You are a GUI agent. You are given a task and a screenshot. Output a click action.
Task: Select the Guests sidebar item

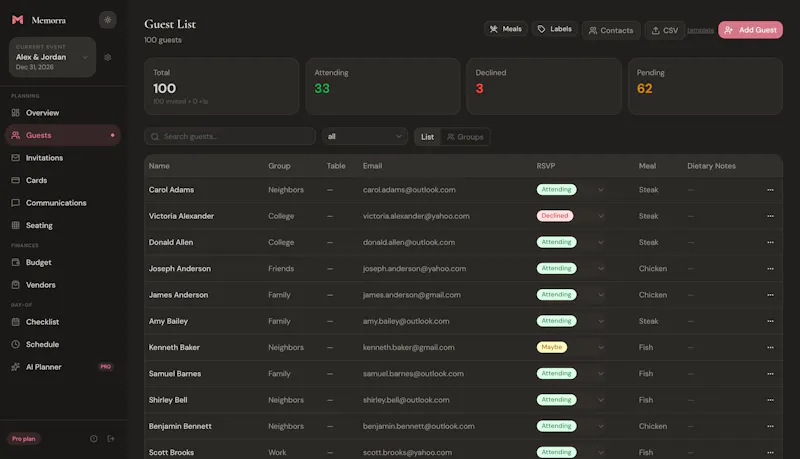point(62,135)
